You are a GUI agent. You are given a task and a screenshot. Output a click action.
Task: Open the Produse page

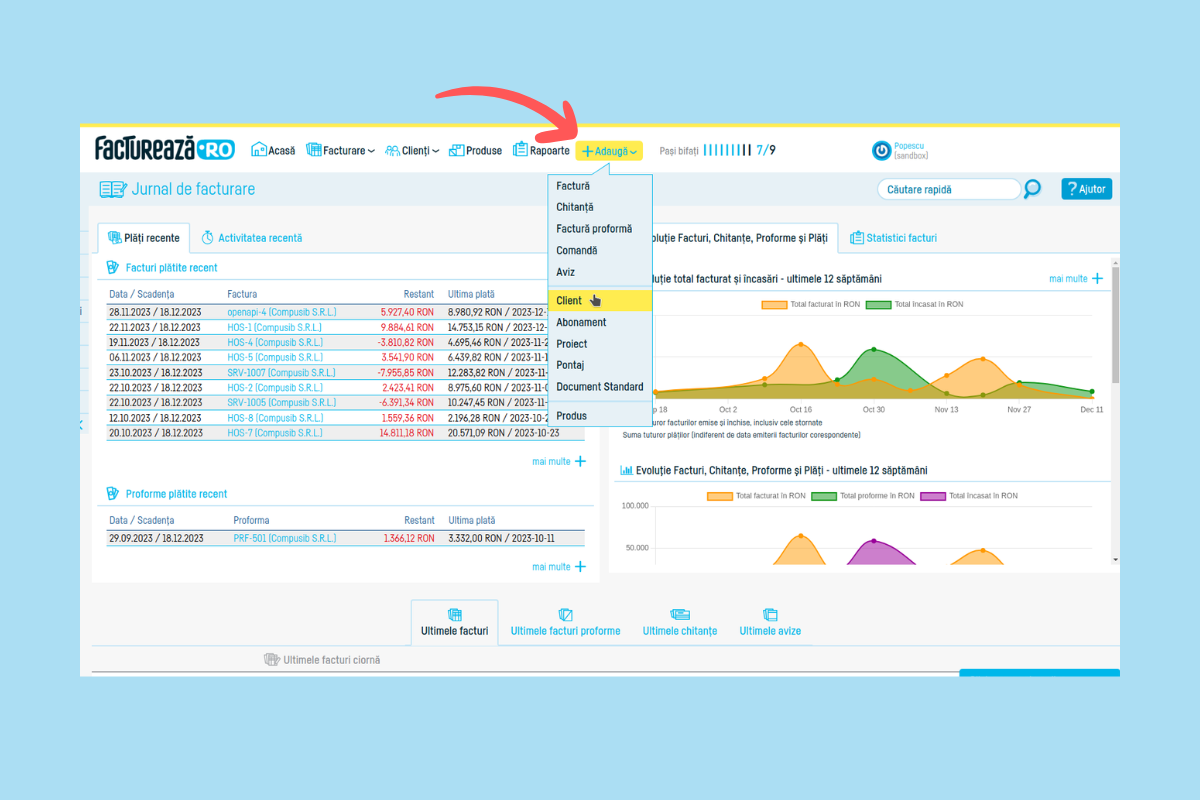point(475,151)
